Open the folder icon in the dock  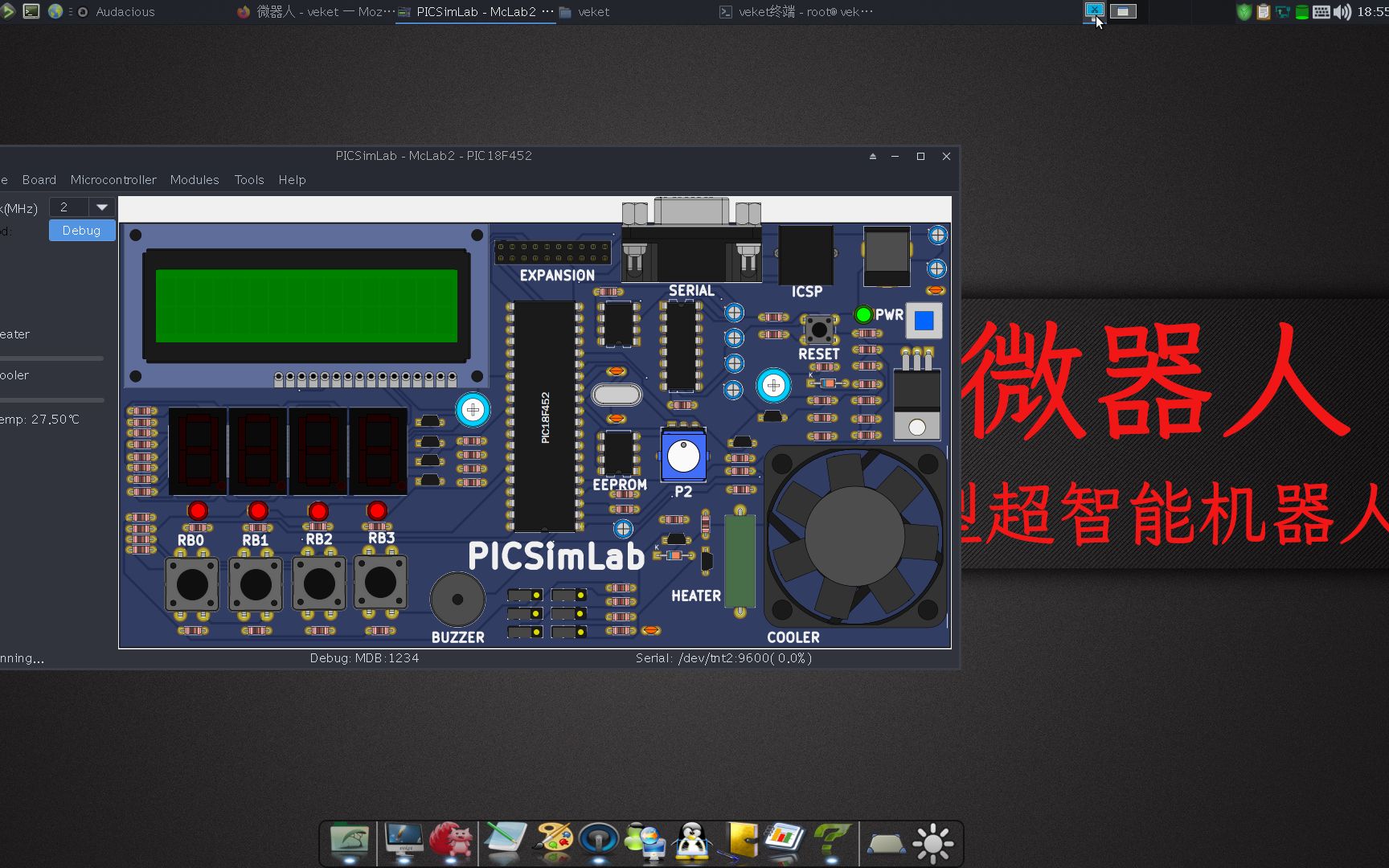tap(350, 841)
